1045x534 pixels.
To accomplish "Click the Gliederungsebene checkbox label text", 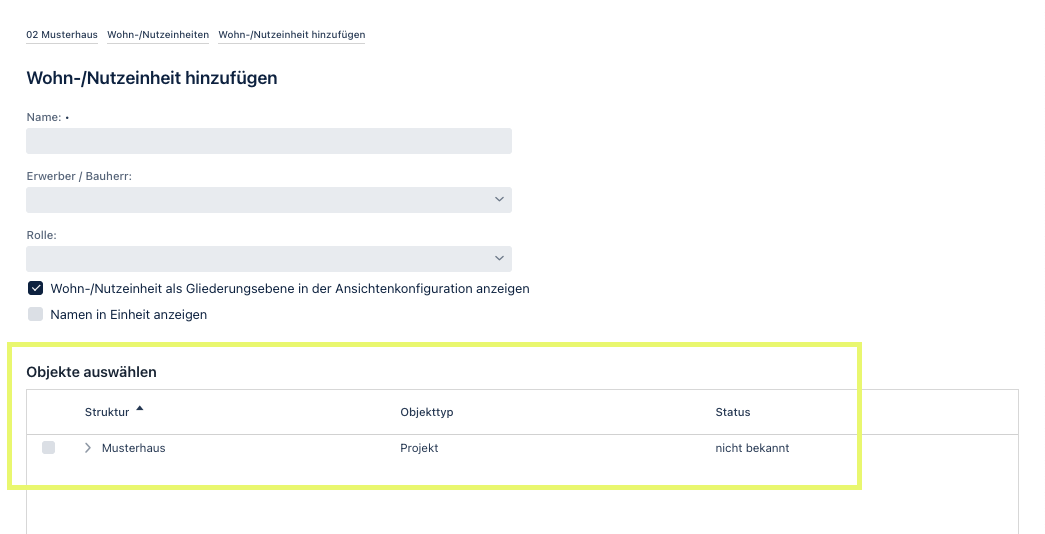I will coord(290,289).
